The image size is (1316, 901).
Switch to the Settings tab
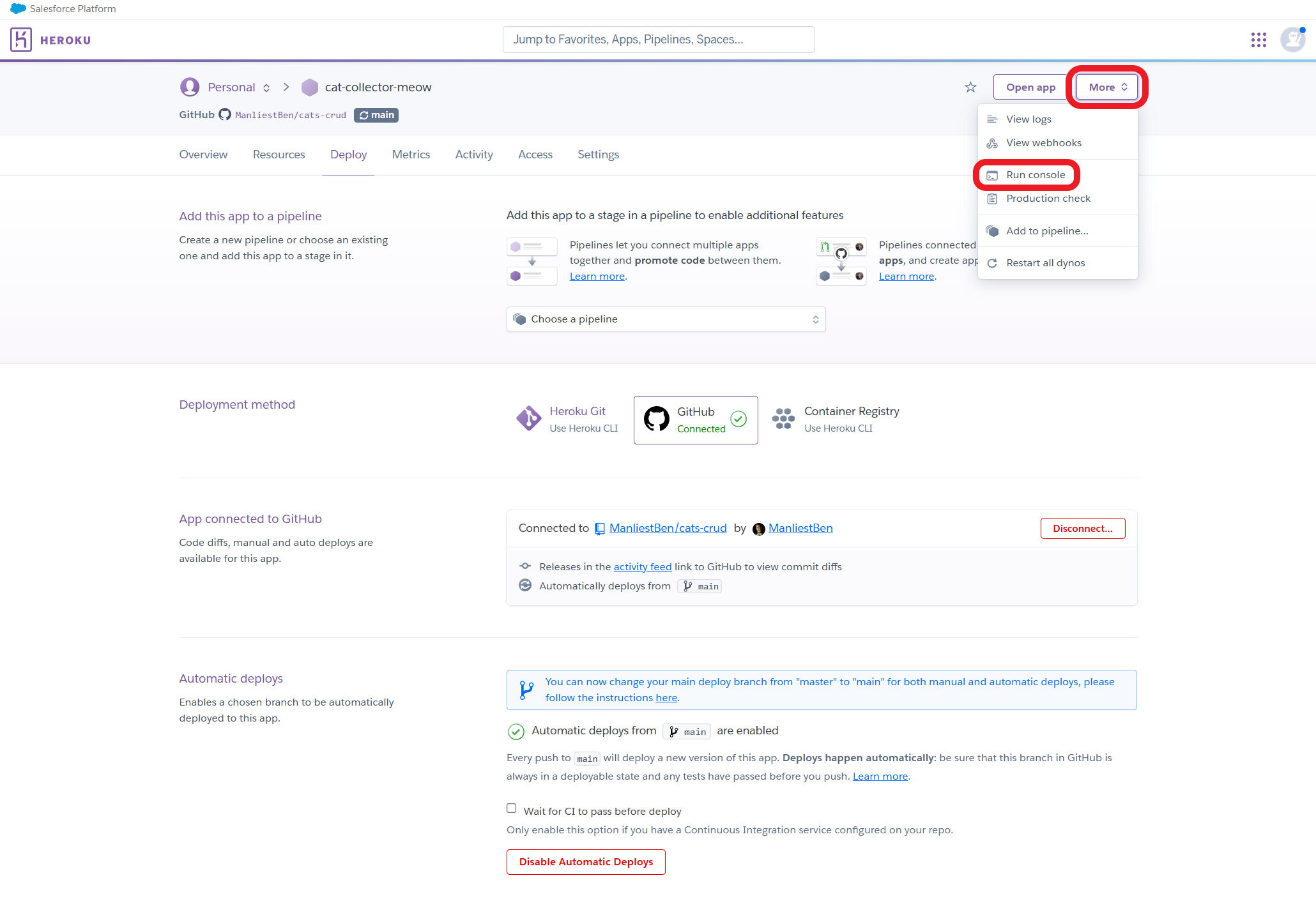pos(598,155)
